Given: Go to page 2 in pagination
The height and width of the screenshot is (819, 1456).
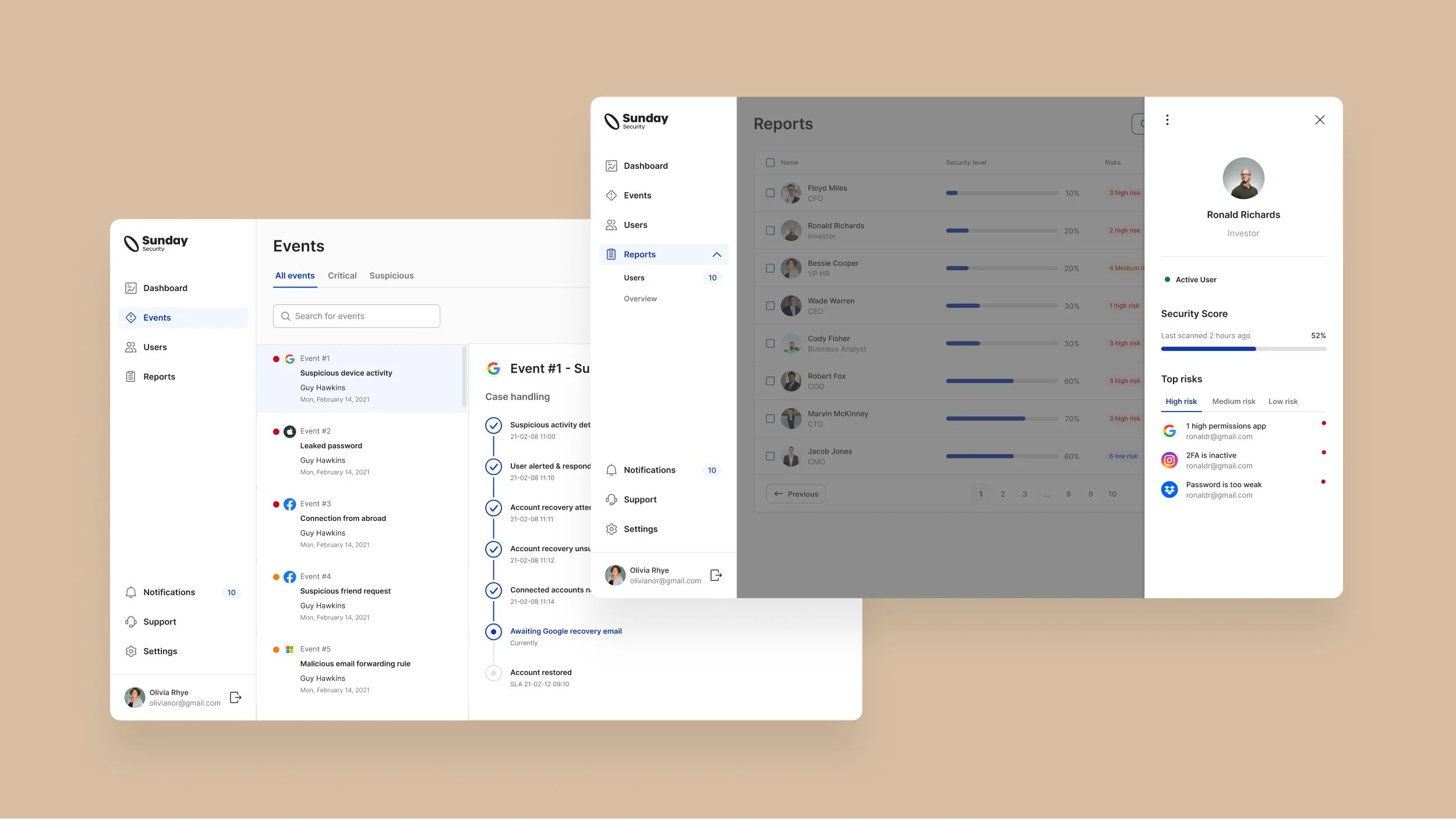Looking at the screenshot, I should tap(1002, 494).
